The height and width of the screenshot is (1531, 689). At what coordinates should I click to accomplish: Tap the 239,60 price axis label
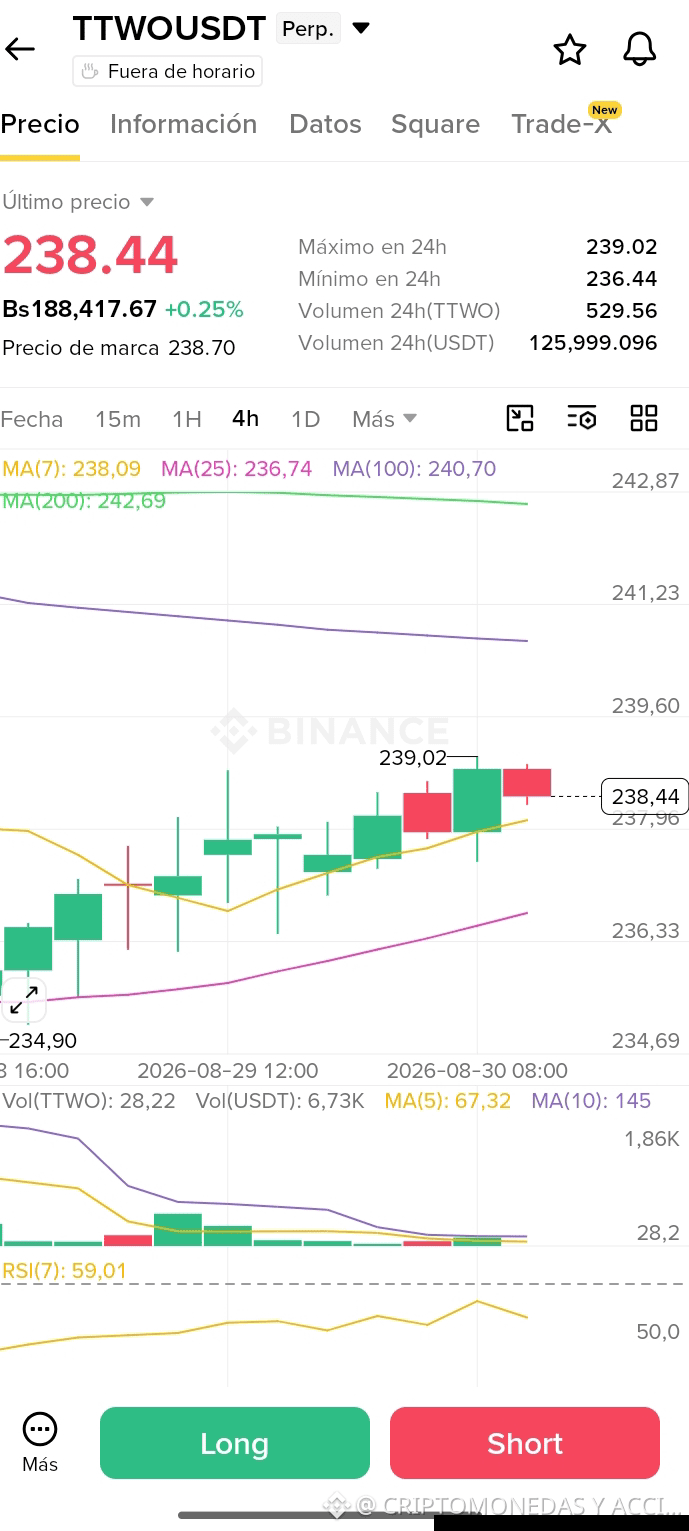coord(646,706)
